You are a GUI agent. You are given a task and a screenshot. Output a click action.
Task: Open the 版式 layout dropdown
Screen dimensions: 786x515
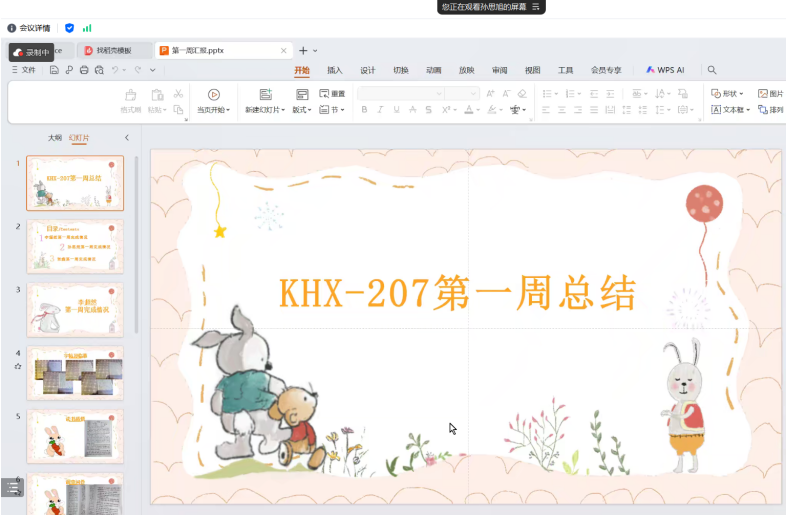click(302, 110)
